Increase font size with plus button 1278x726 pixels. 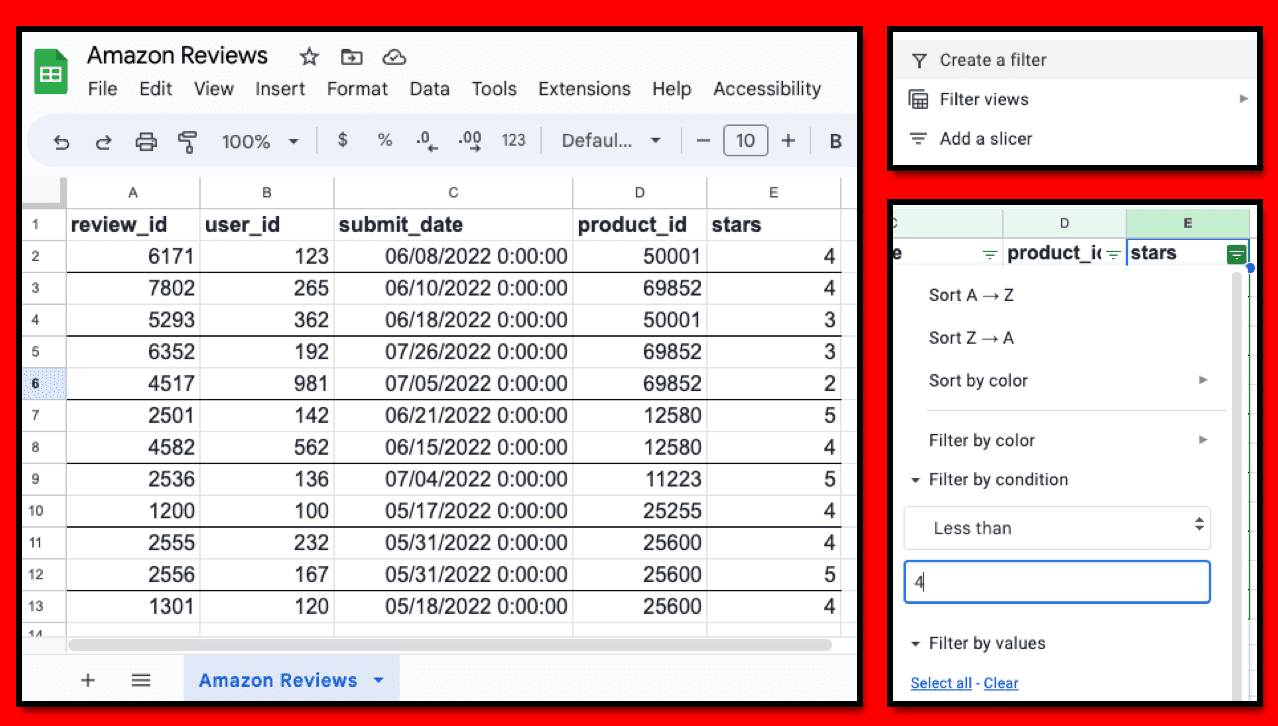pyautogui.click(x=788, y=141)
